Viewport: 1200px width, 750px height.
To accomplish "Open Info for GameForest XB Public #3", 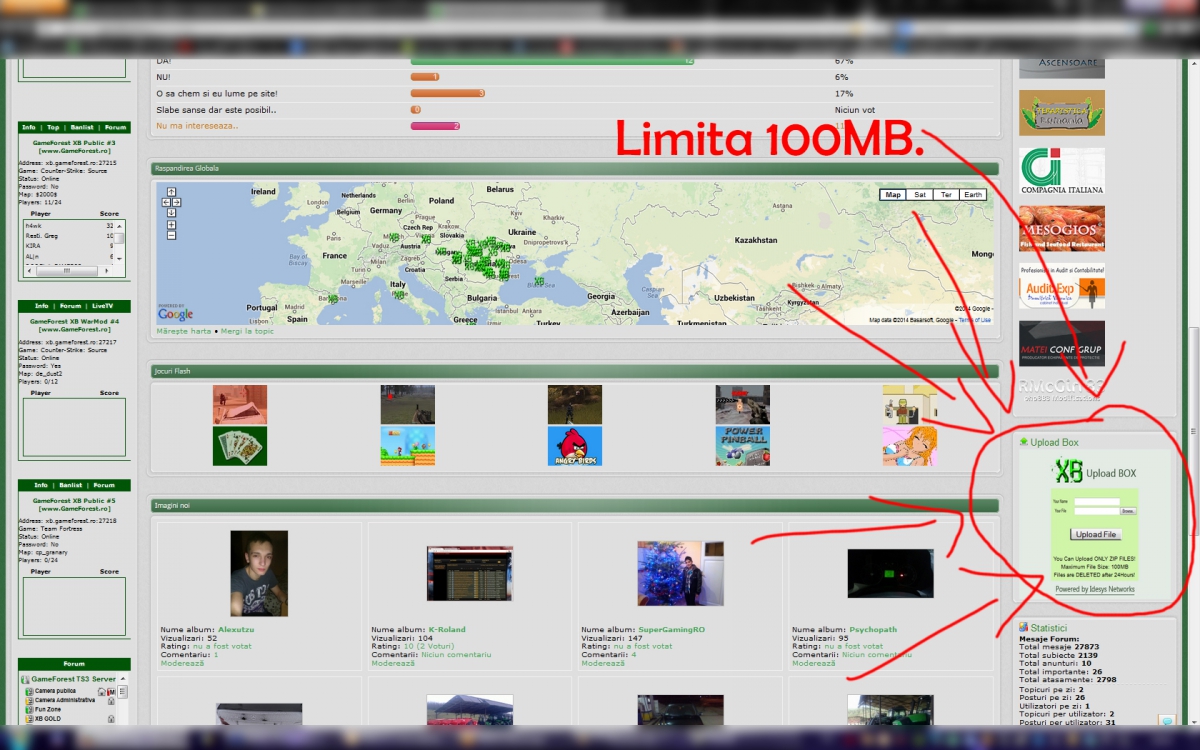I will 29,128.
